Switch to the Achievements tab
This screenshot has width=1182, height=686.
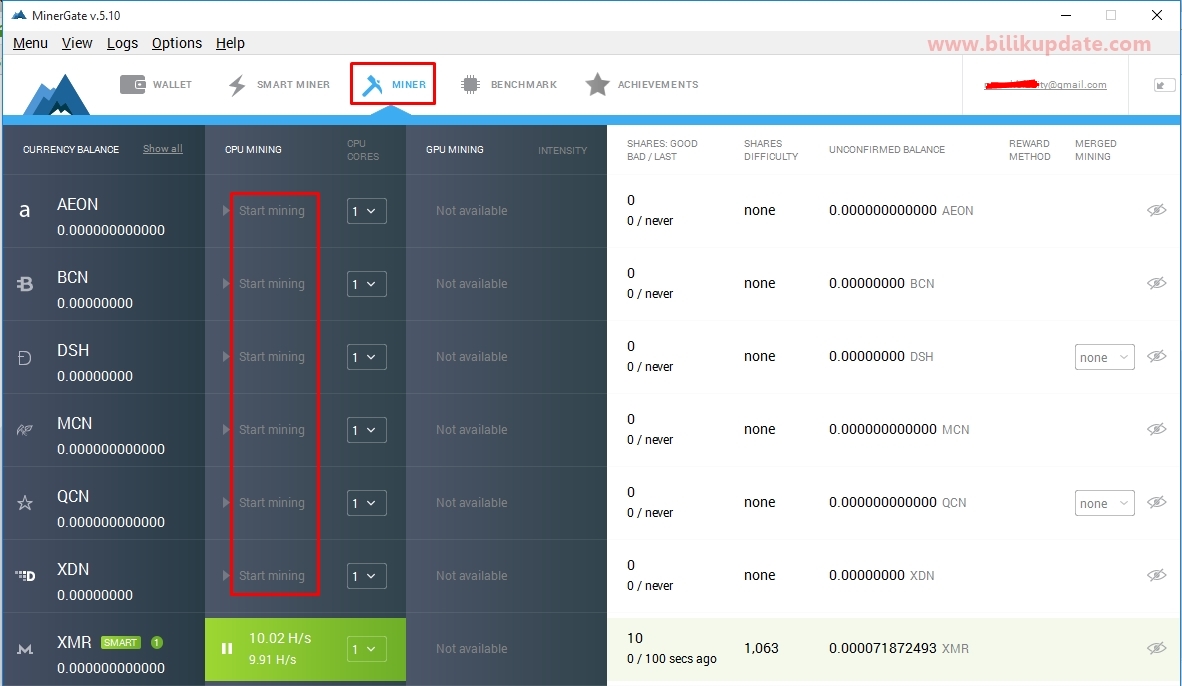pos(641,84)
